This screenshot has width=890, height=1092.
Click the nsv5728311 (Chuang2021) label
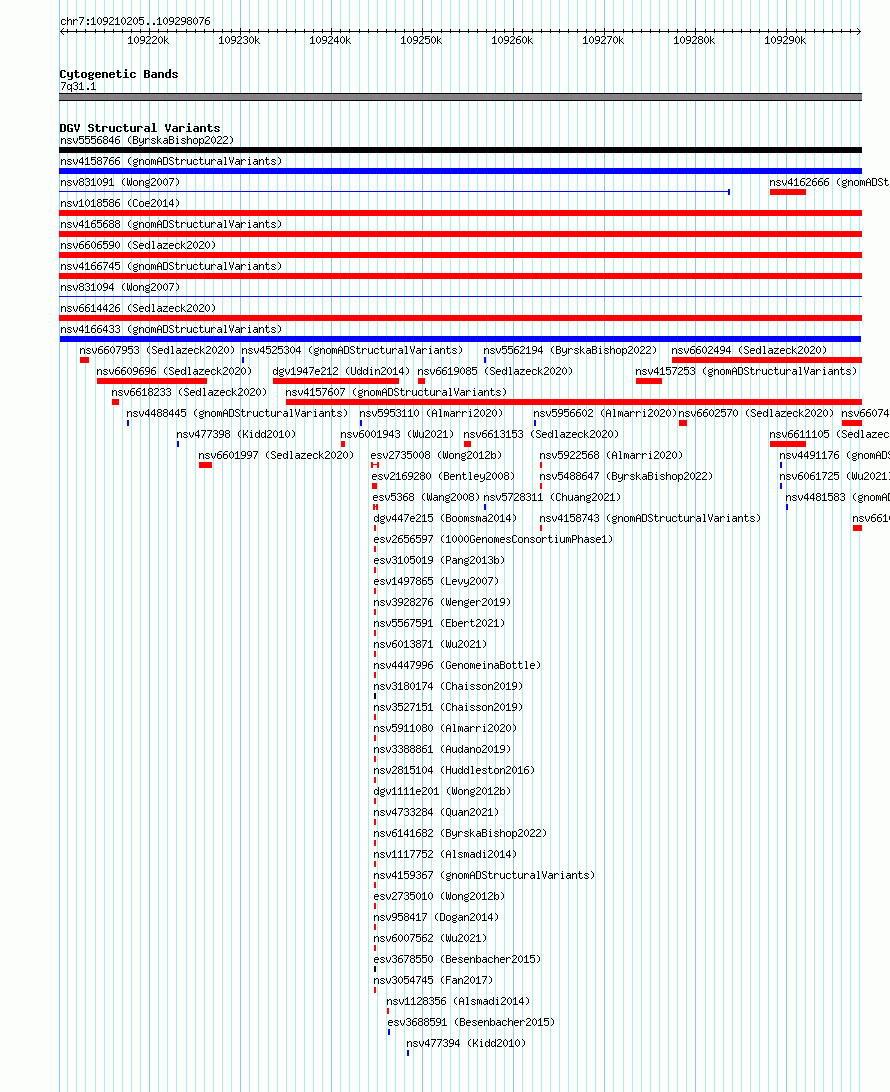552,497
